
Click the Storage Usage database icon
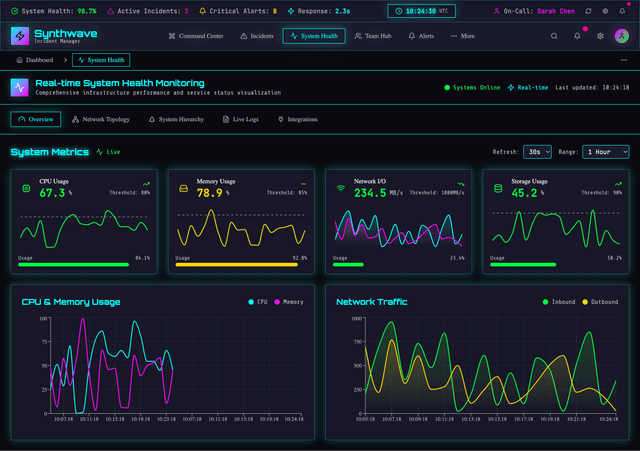pos(498,188)
